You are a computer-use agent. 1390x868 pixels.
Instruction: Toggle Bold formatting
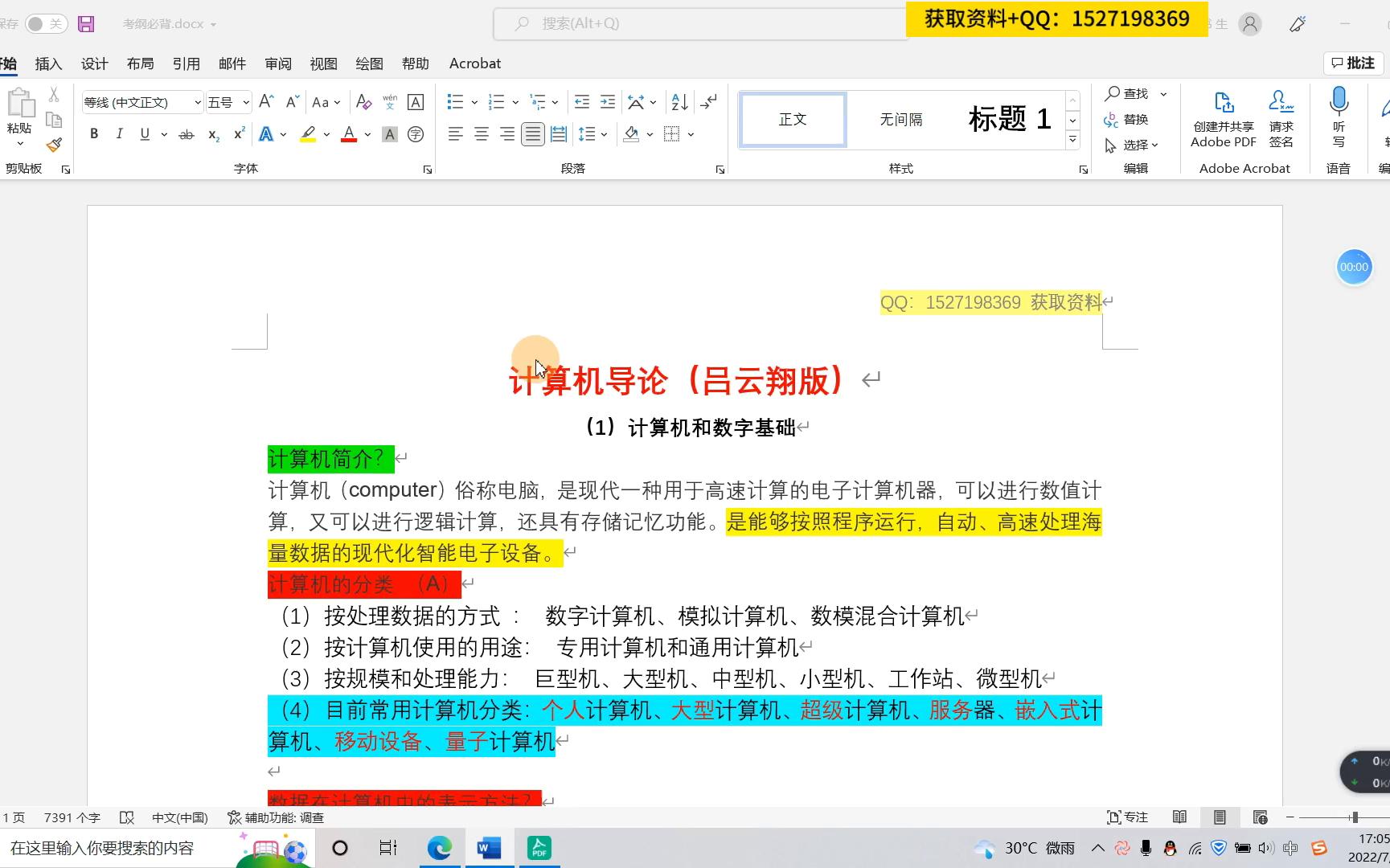point(94,134)
